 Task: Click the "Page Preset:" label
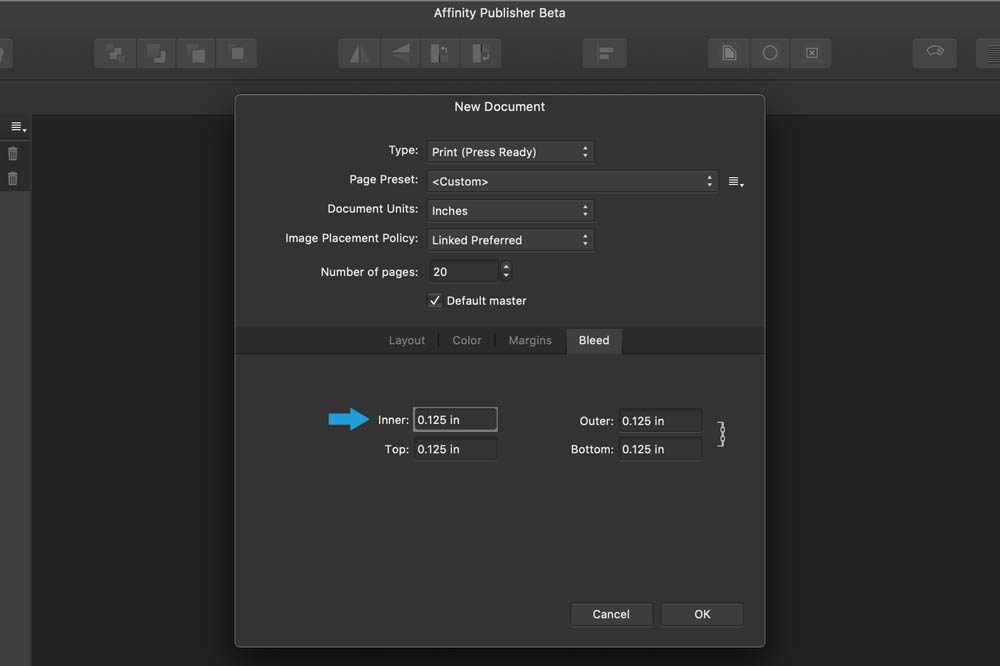click(383, 179)
